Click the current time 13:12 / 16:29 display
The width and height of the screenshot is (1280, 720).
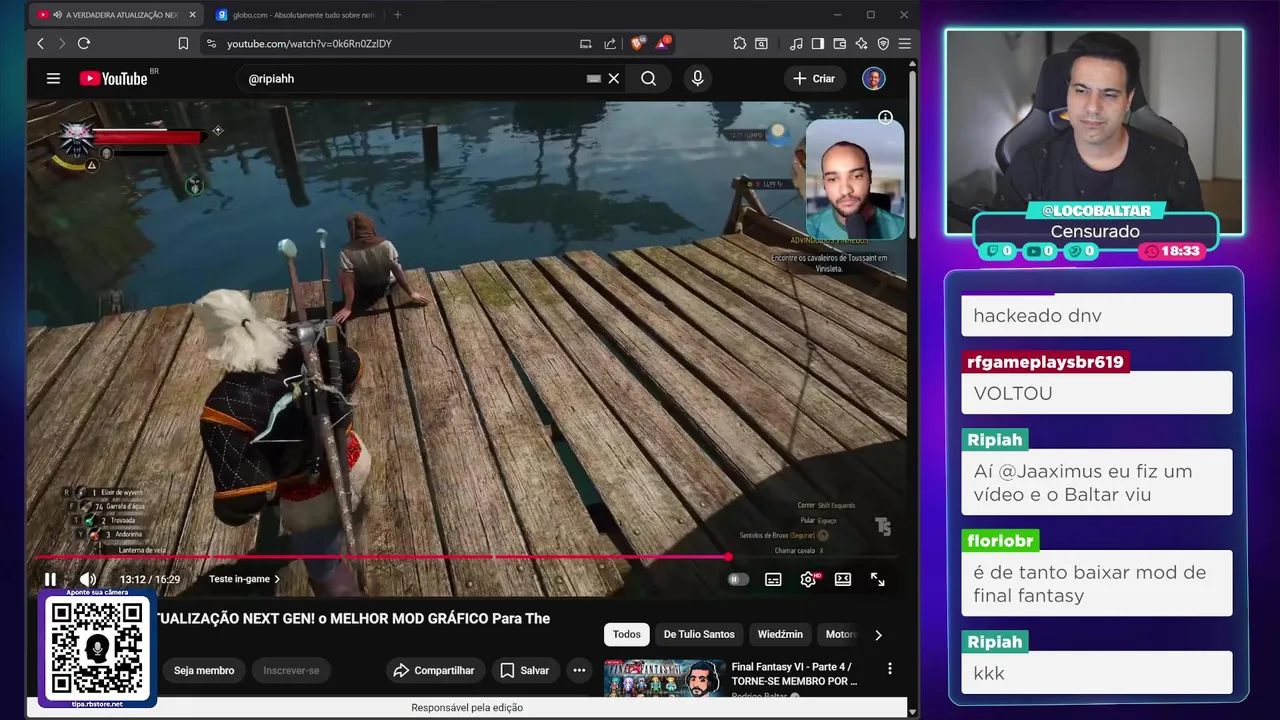pos(150,579)
